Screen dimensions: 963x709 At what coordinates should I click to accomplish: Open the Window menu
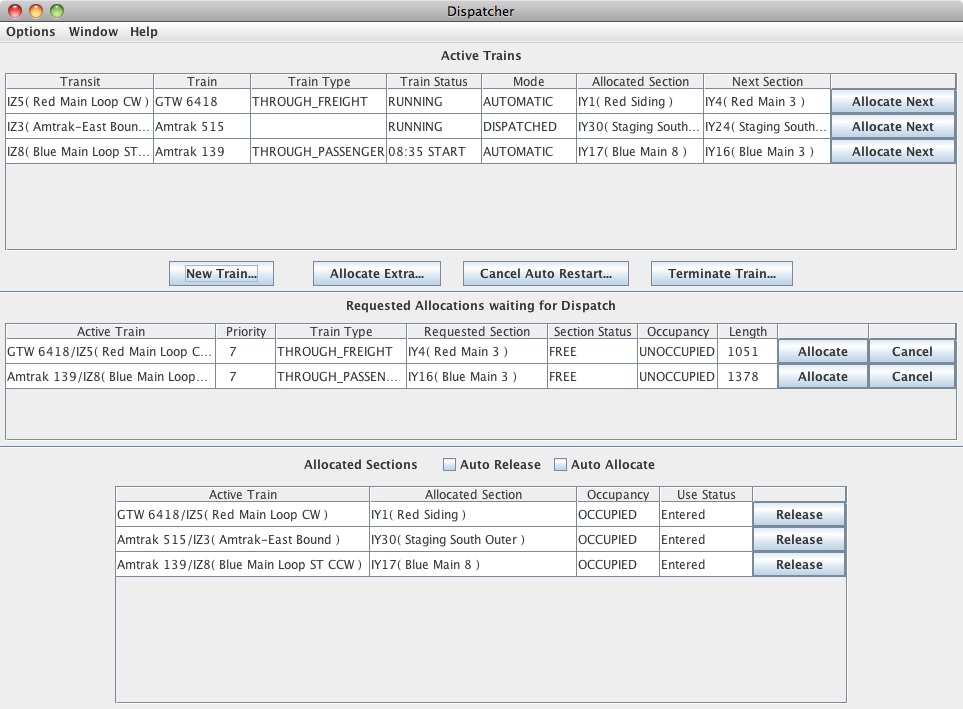[x=93, y=31]
